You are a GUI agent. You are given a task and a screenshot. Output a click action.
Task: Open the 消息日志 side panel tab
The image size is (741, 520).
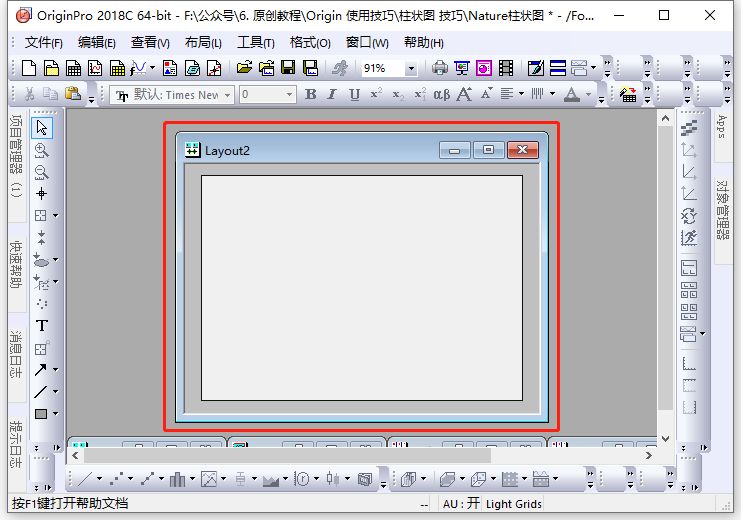tap(17, 354)
